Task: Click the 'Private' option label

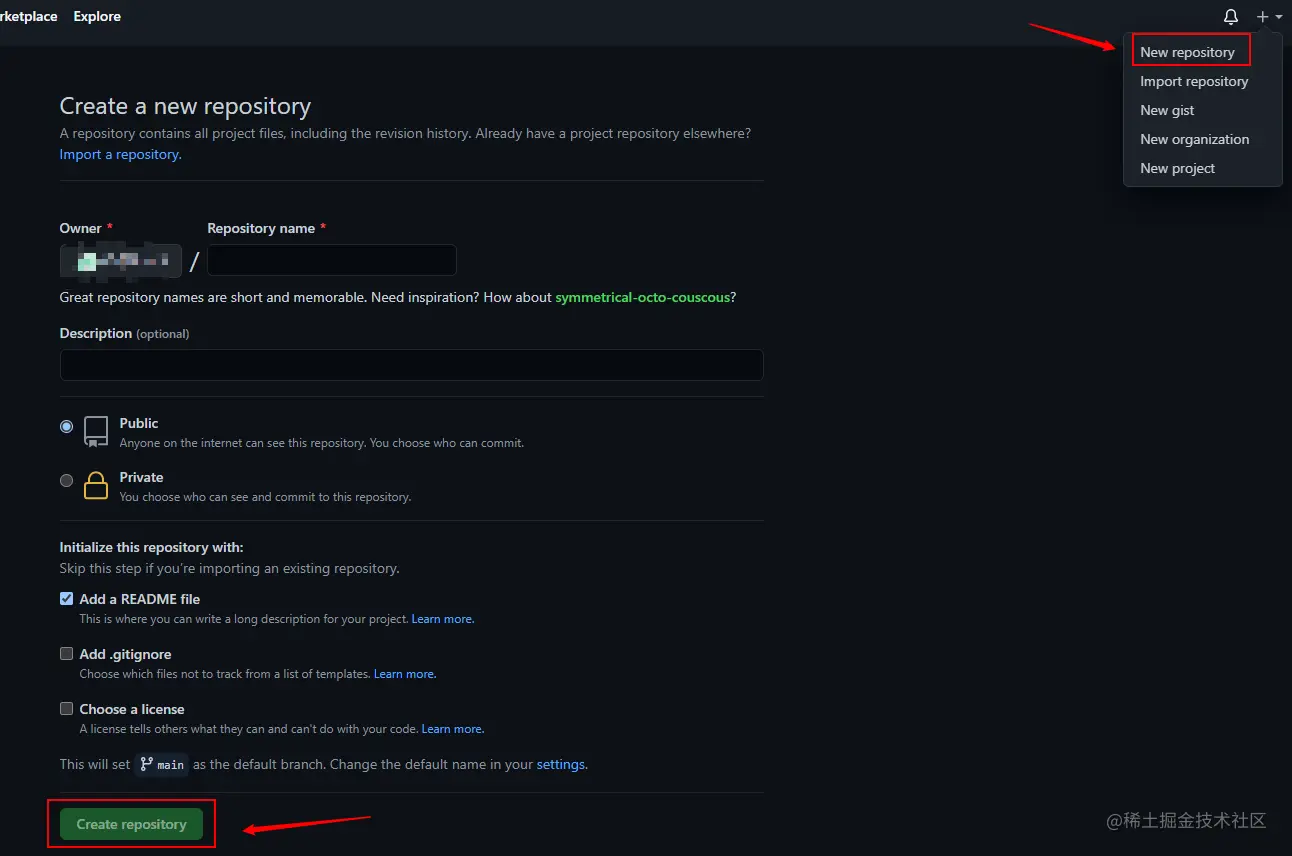Action: click(141, 477)
